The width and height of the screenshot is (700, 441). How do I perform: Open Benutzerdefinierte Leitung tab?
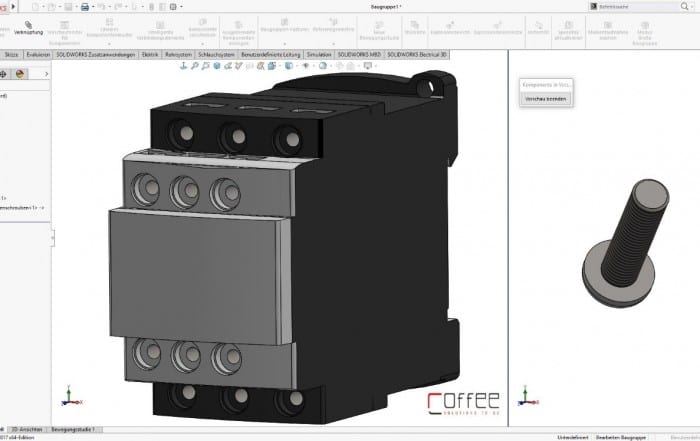[x=271, y=54]
